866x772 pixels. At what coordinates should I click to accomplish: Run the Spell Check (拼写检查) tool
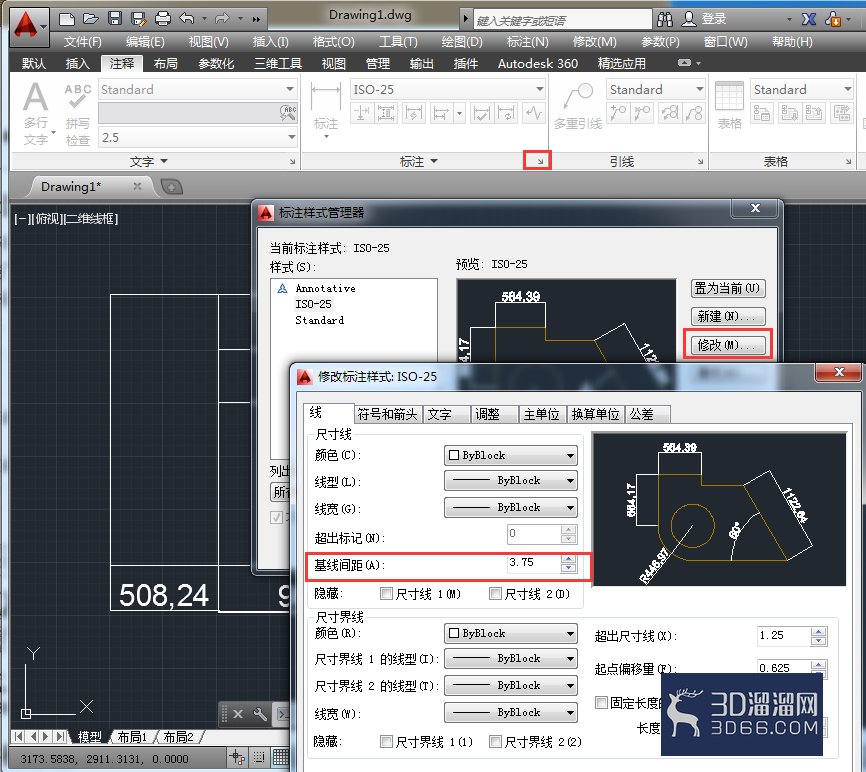point(77,114)
